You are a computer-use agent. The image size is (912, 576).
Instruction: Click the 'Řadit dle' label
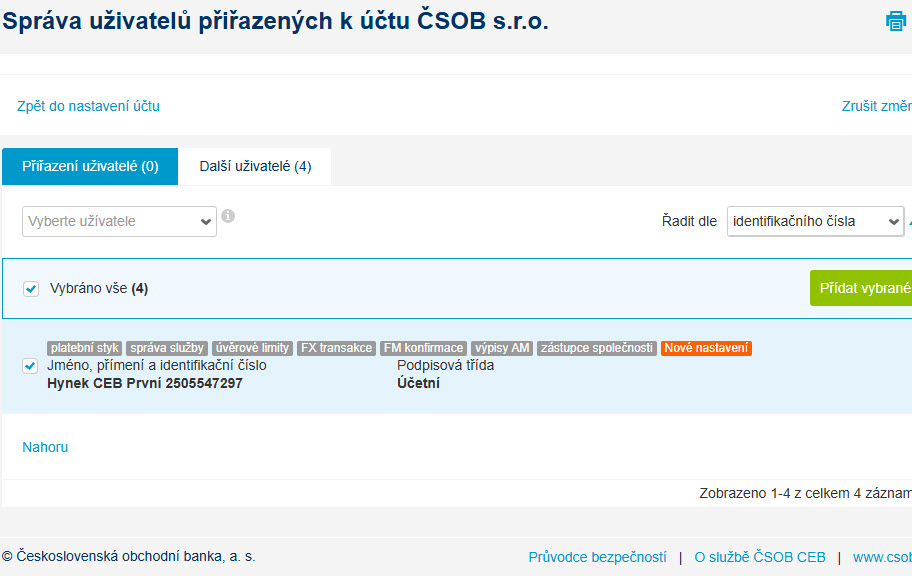point(689,222)
